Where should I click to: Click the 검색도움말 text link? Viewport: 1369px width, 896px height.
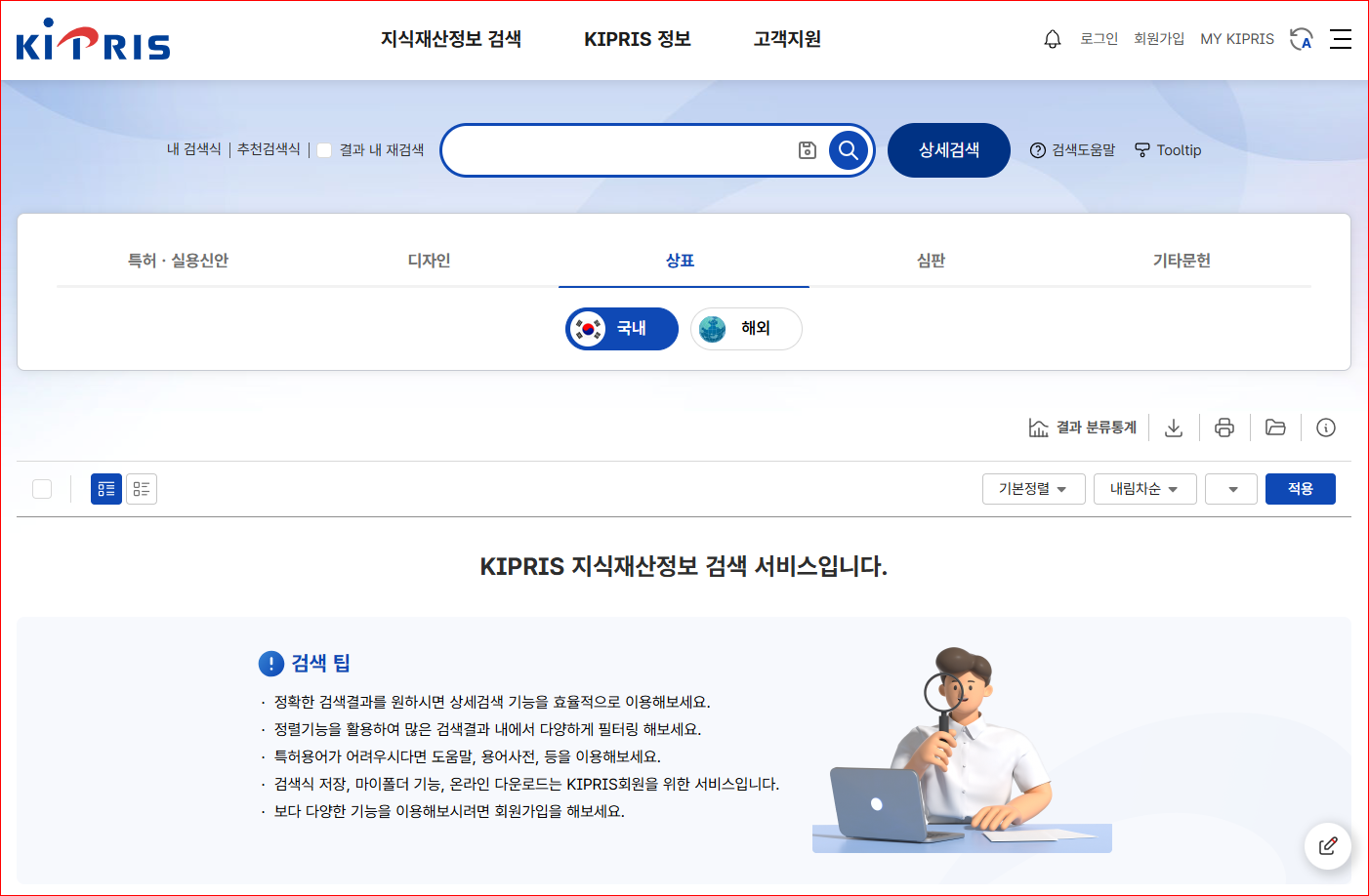coord(1083,150)
